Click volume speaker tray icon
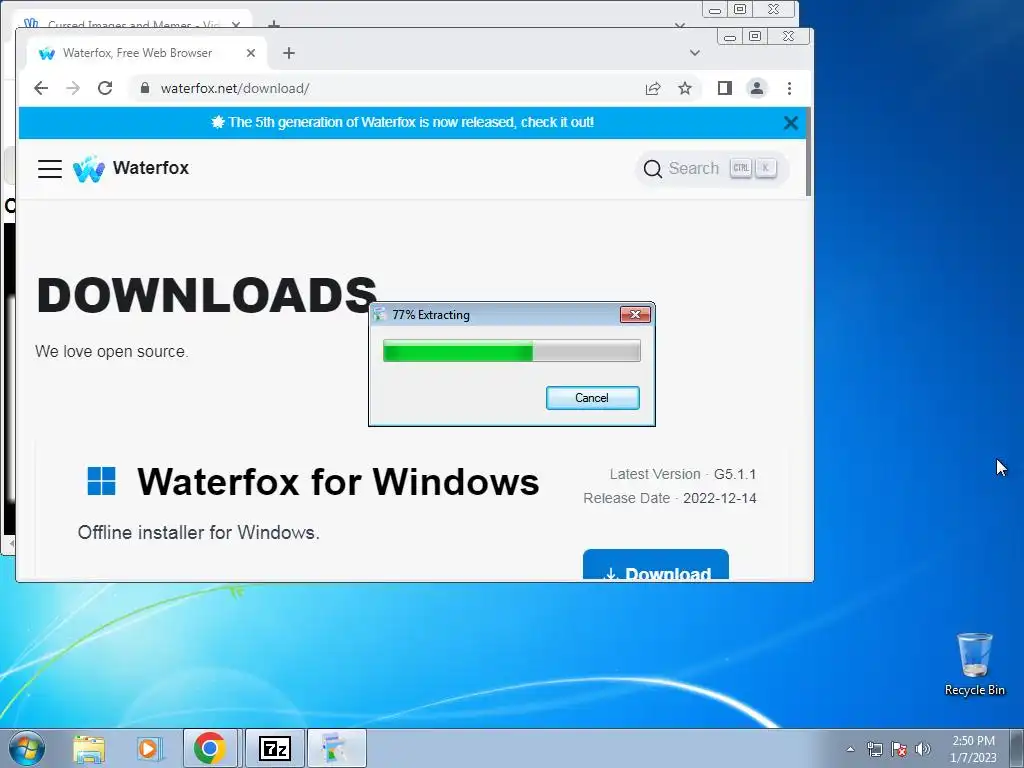 923,749
